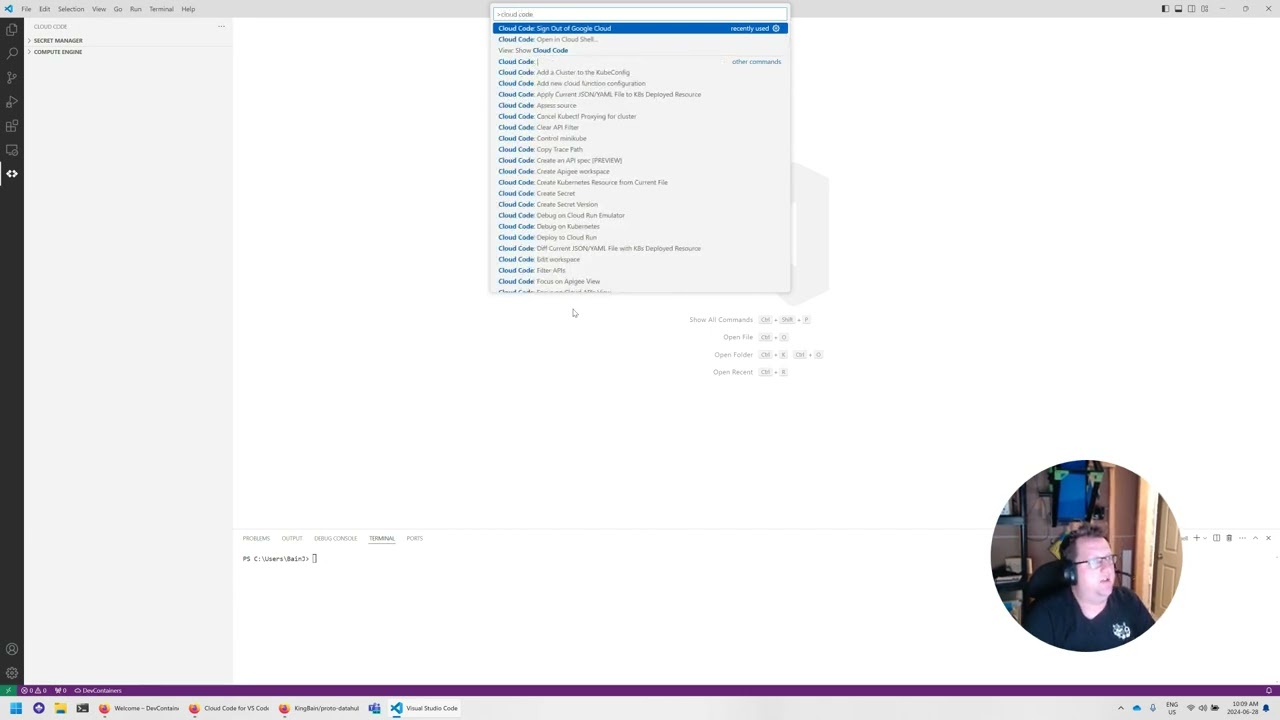Open the Source Control view
The width and height of the screenshot is (1280, 720).
coord(12,78)
